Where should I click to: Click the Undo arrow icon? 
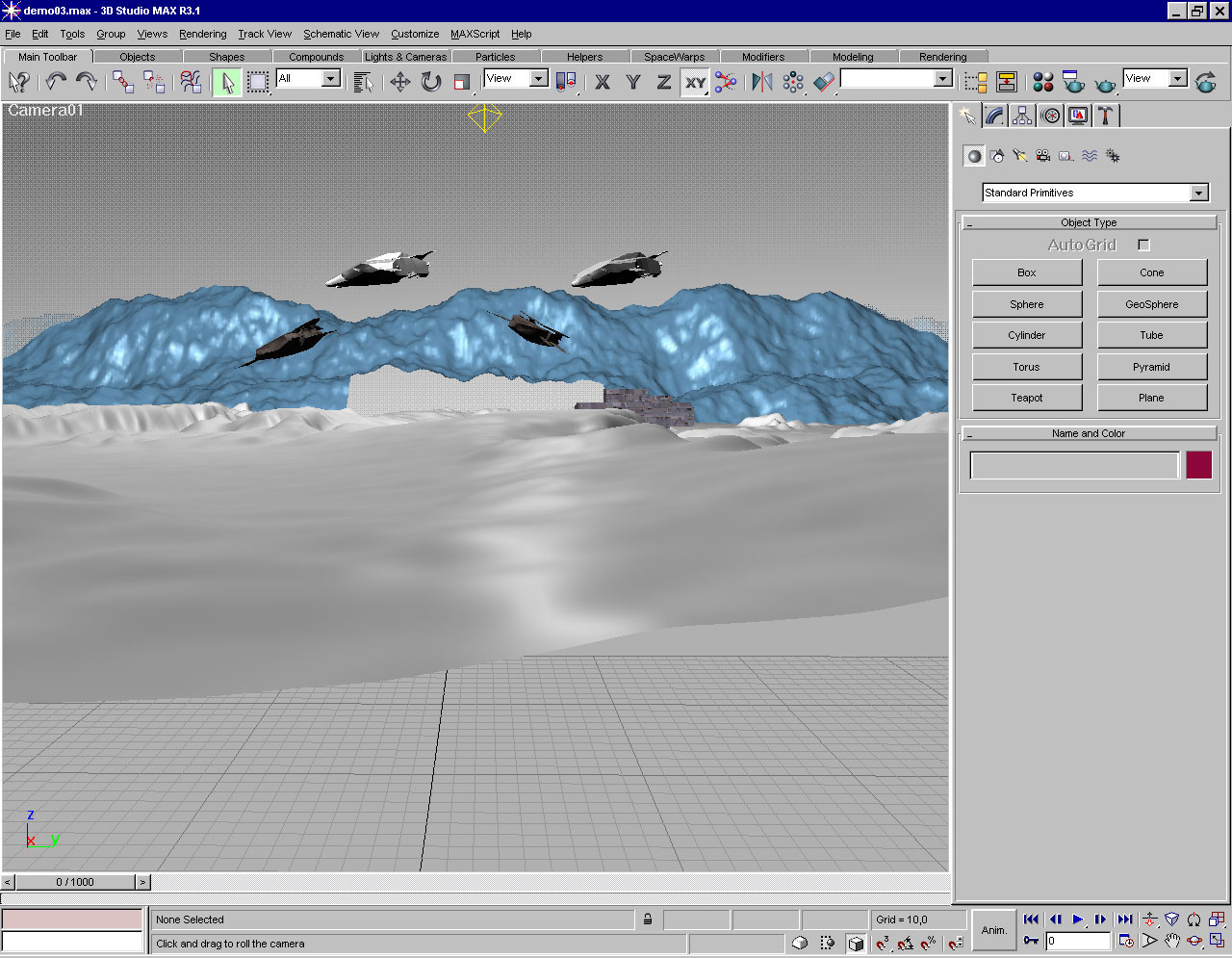pos(56,82)
